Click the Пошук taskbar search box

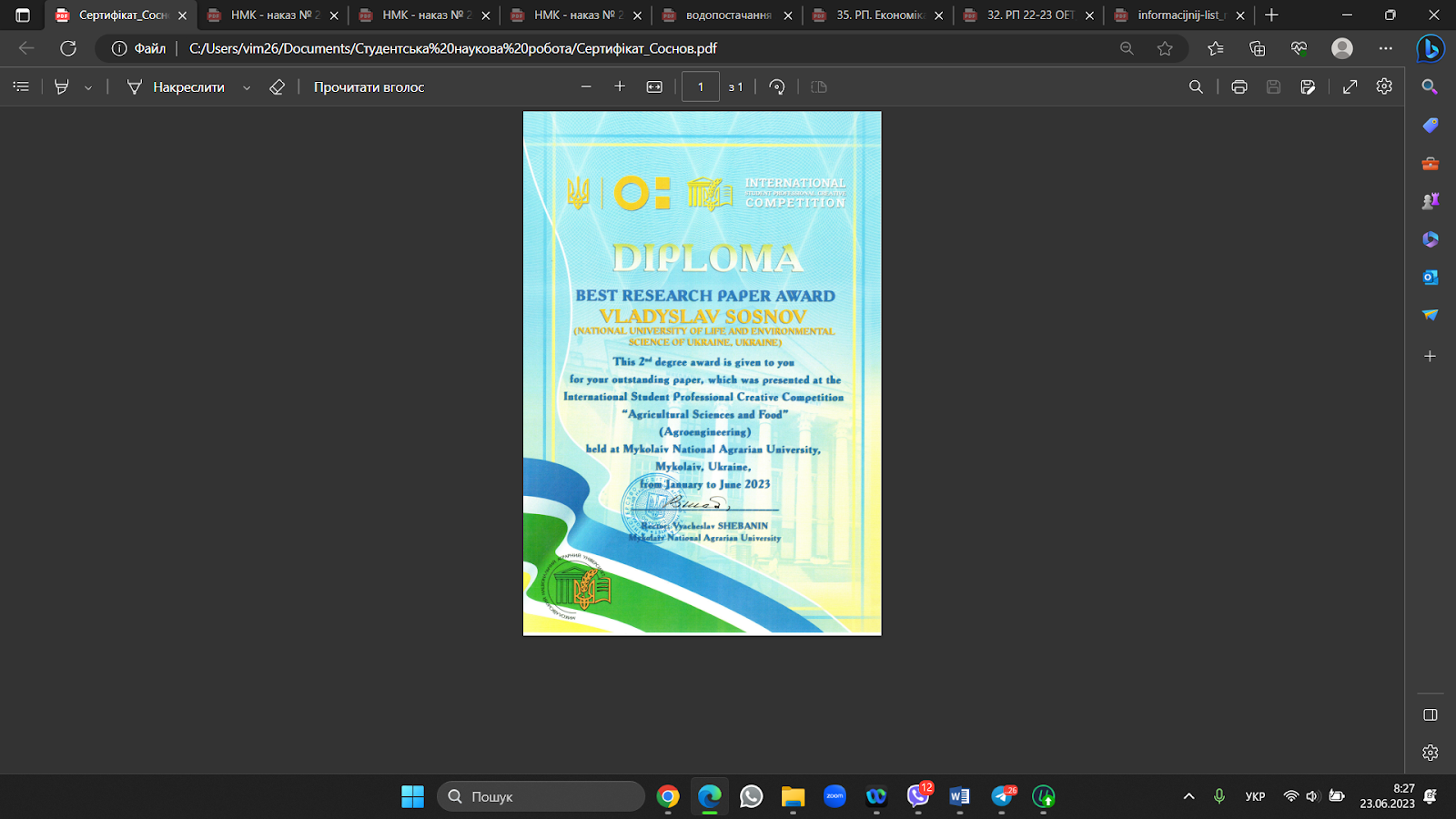click(541, 796)
